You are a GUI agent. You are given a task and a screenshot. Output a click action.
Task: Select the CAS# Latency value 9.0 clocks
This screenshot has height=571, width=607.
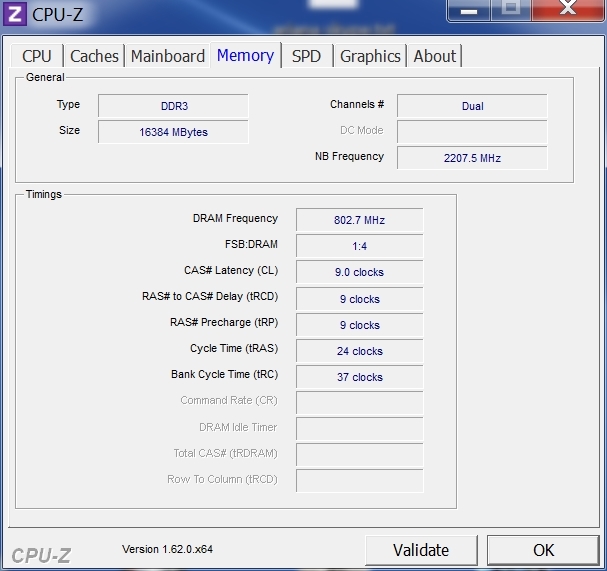[360, 272]
